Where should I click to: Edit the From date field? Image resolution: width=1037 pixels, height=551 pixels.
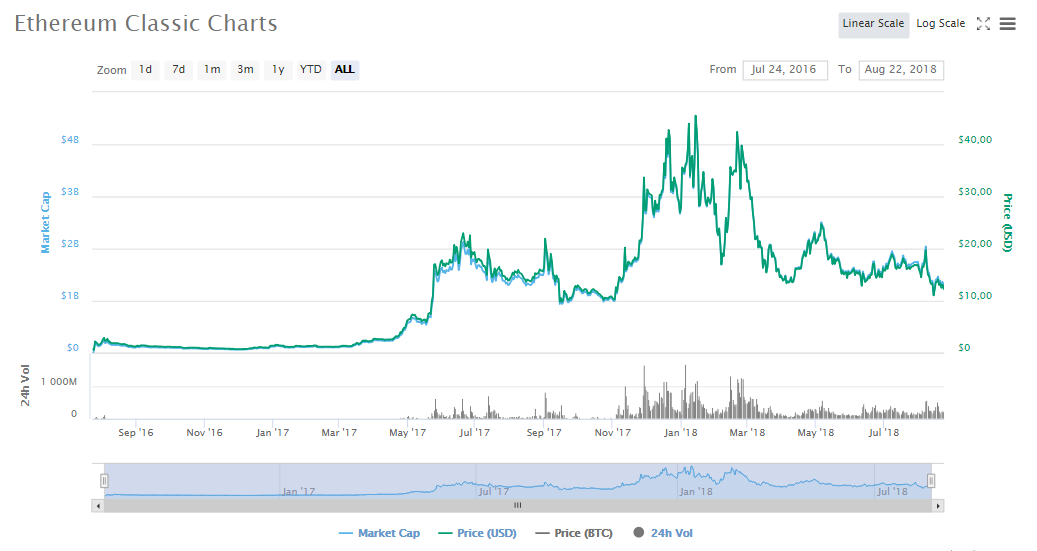785,69
